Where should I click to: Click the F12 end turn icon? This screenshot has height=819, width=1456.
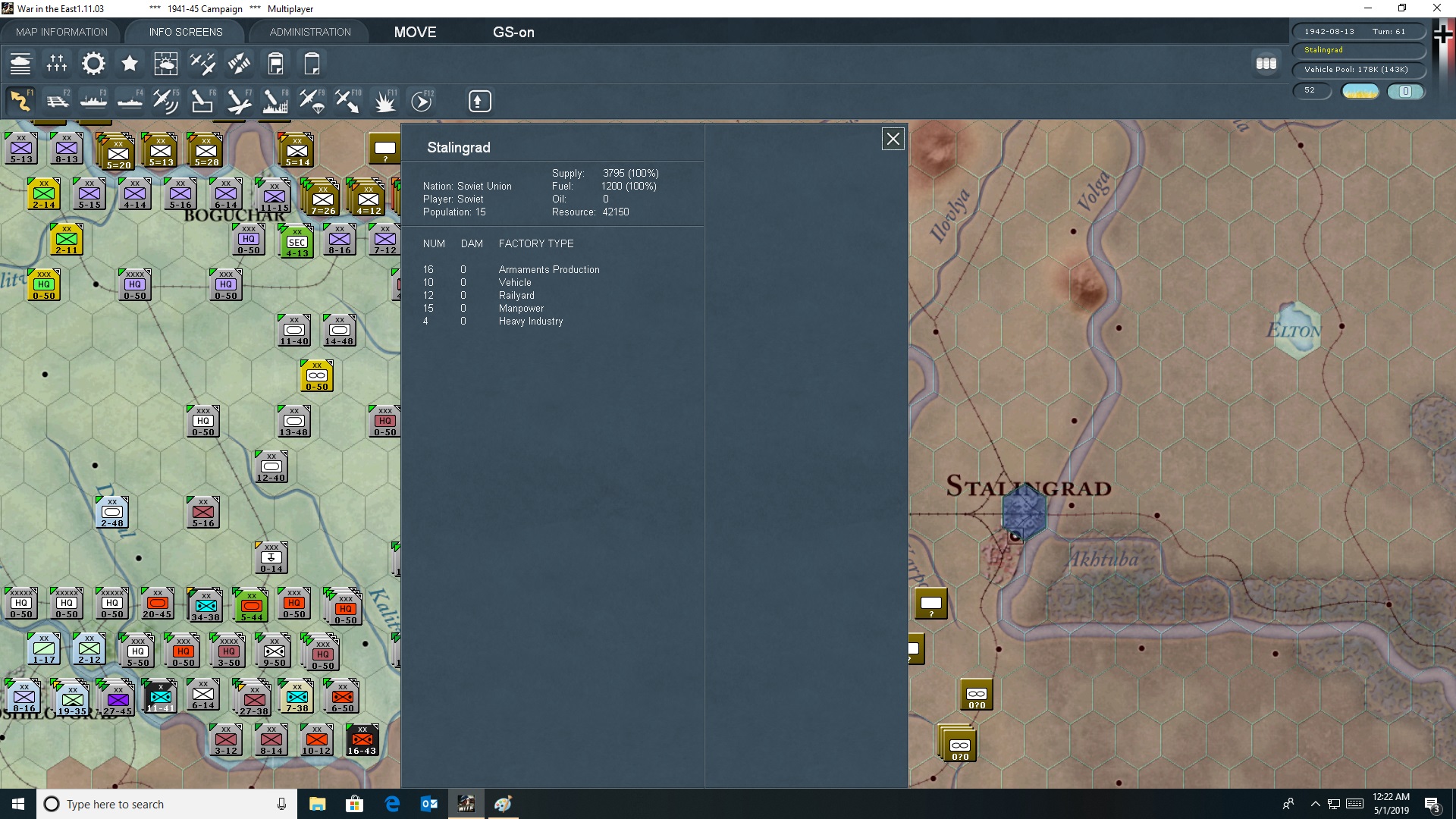(422, 101)
